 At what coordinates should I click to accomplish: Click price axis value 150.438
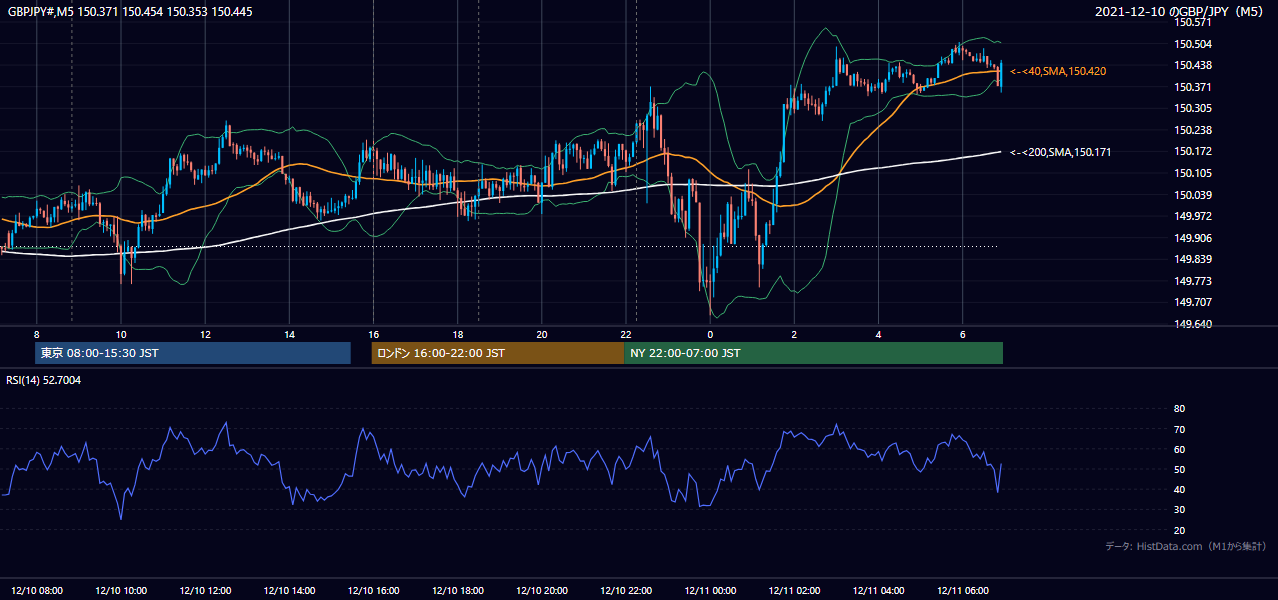coord(1192,65)
